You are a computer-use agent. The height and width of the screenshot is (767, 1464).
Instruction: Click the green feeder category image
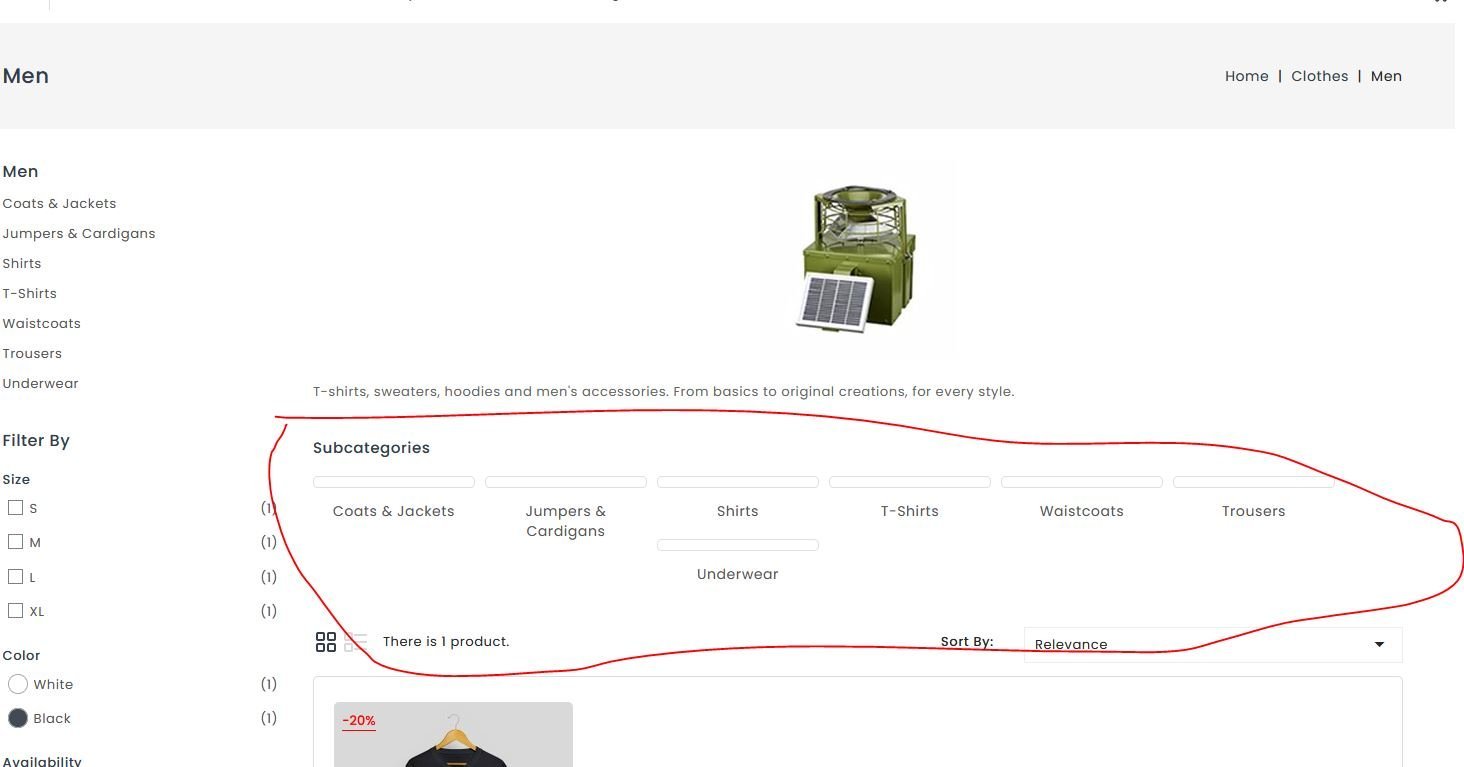pos(856,258)
